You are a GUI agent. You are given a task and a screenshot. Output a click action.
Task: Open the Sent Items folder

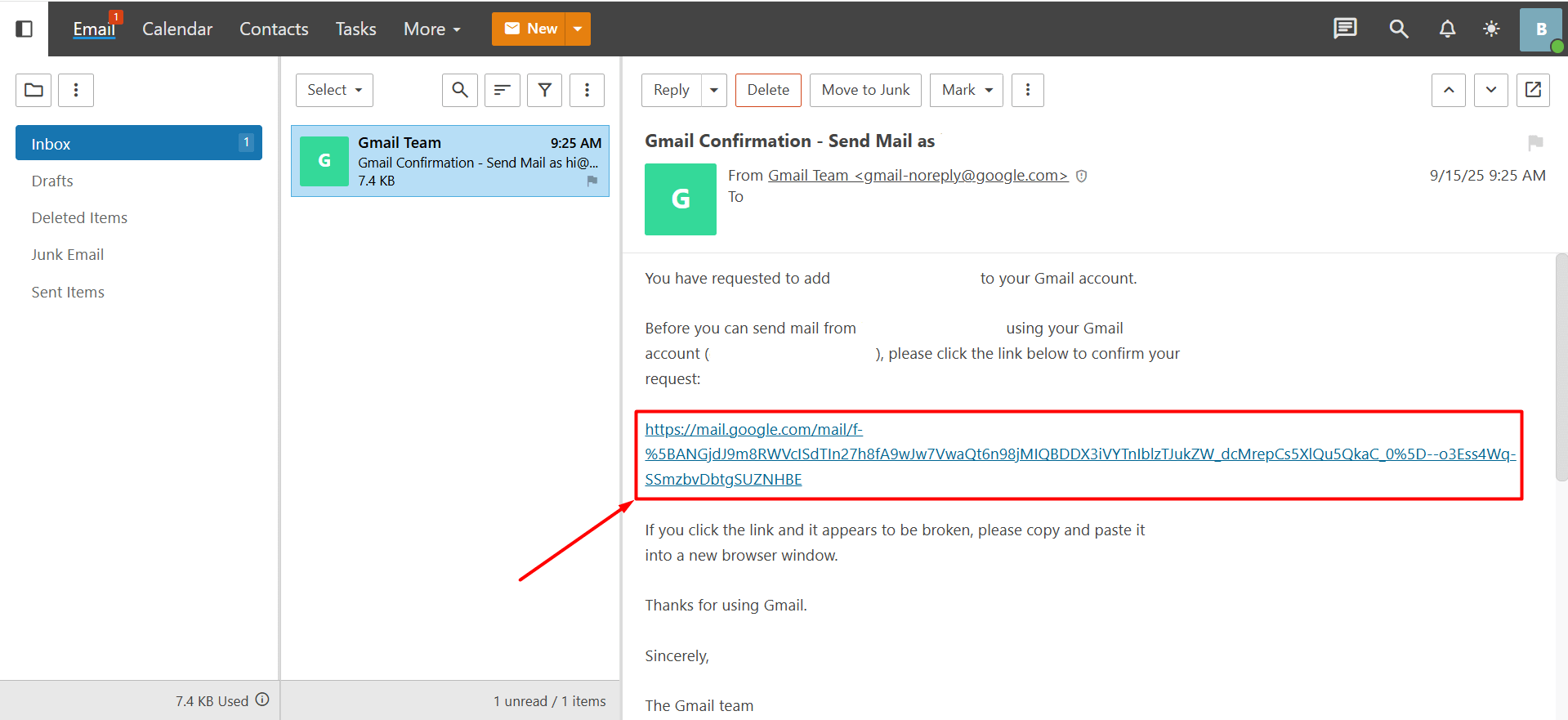(68, 292)
